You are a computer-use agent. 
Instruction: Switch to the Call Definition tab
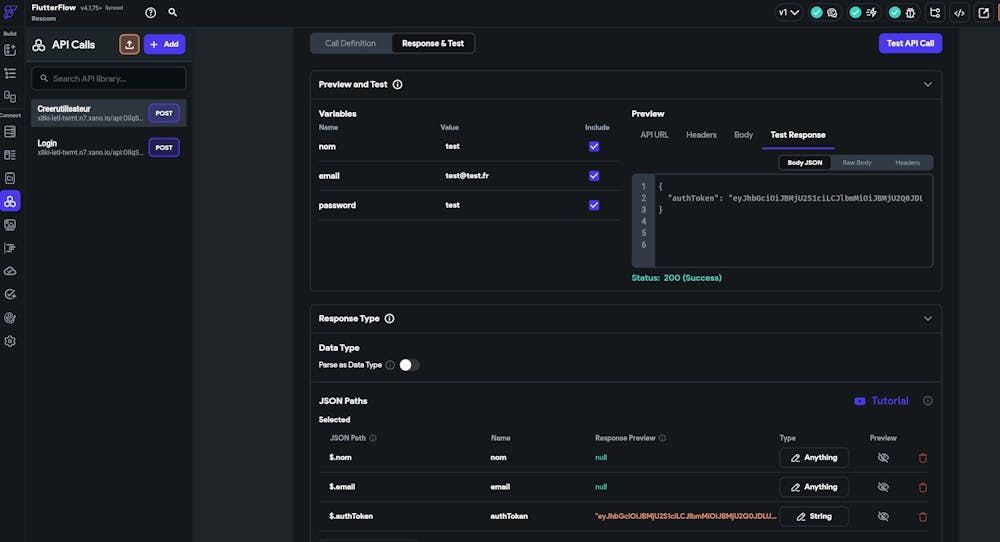pos(350,43)
